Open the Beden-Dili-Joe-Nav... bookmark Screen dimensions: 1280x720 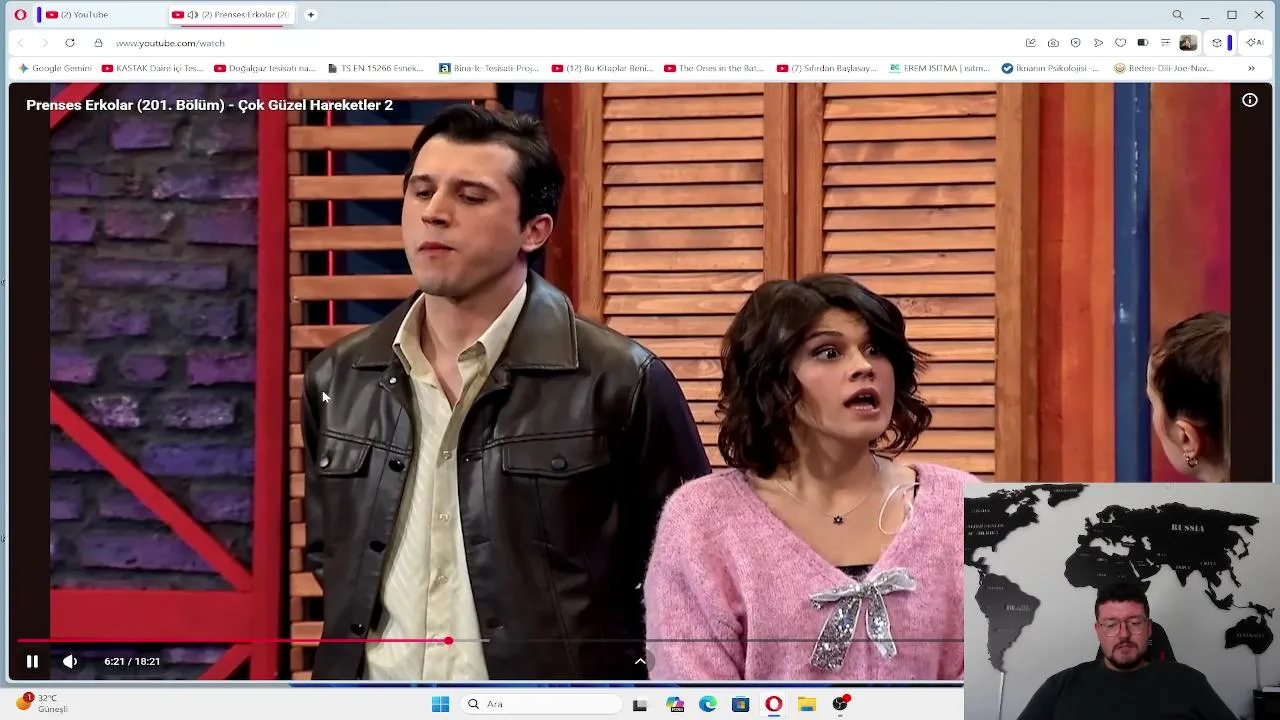pos(1164,68)
